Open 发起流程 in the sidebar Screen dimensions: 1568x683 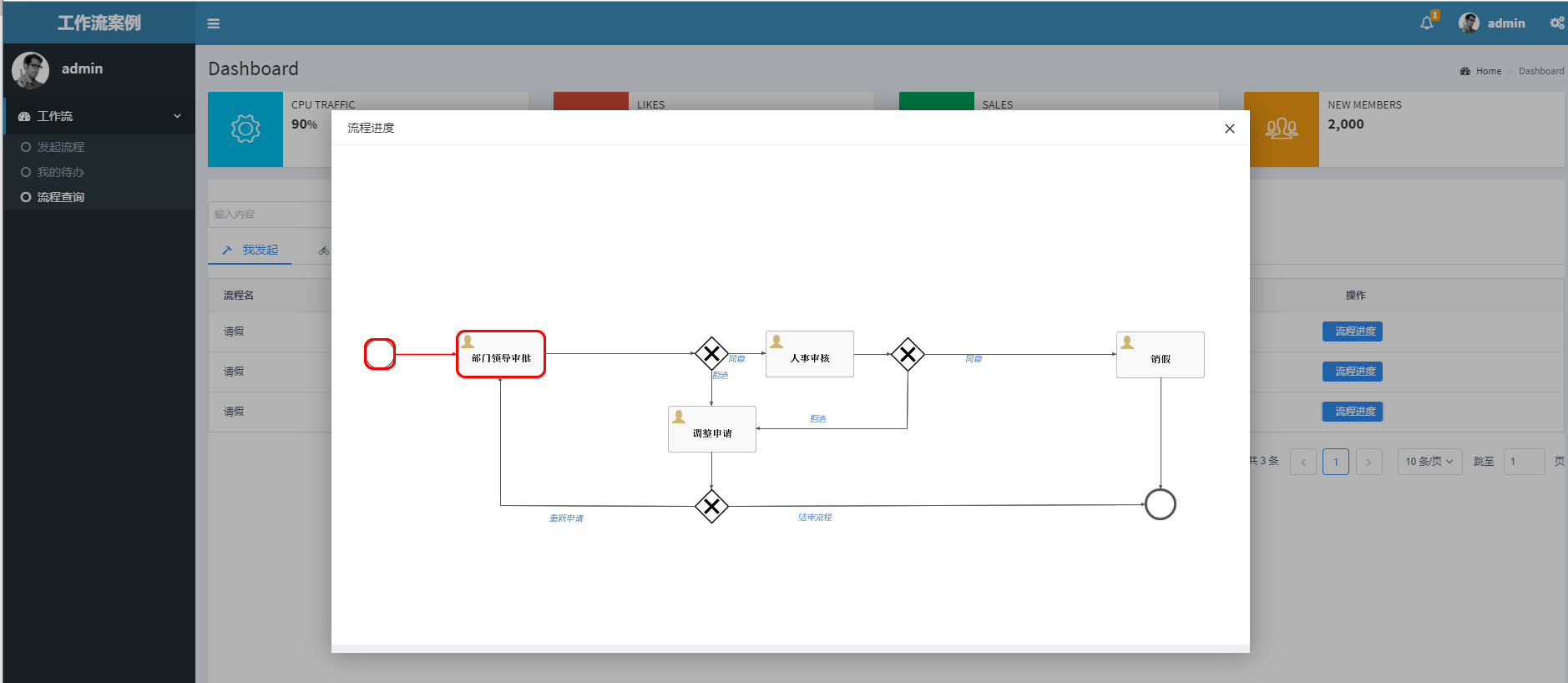(61, 147)
